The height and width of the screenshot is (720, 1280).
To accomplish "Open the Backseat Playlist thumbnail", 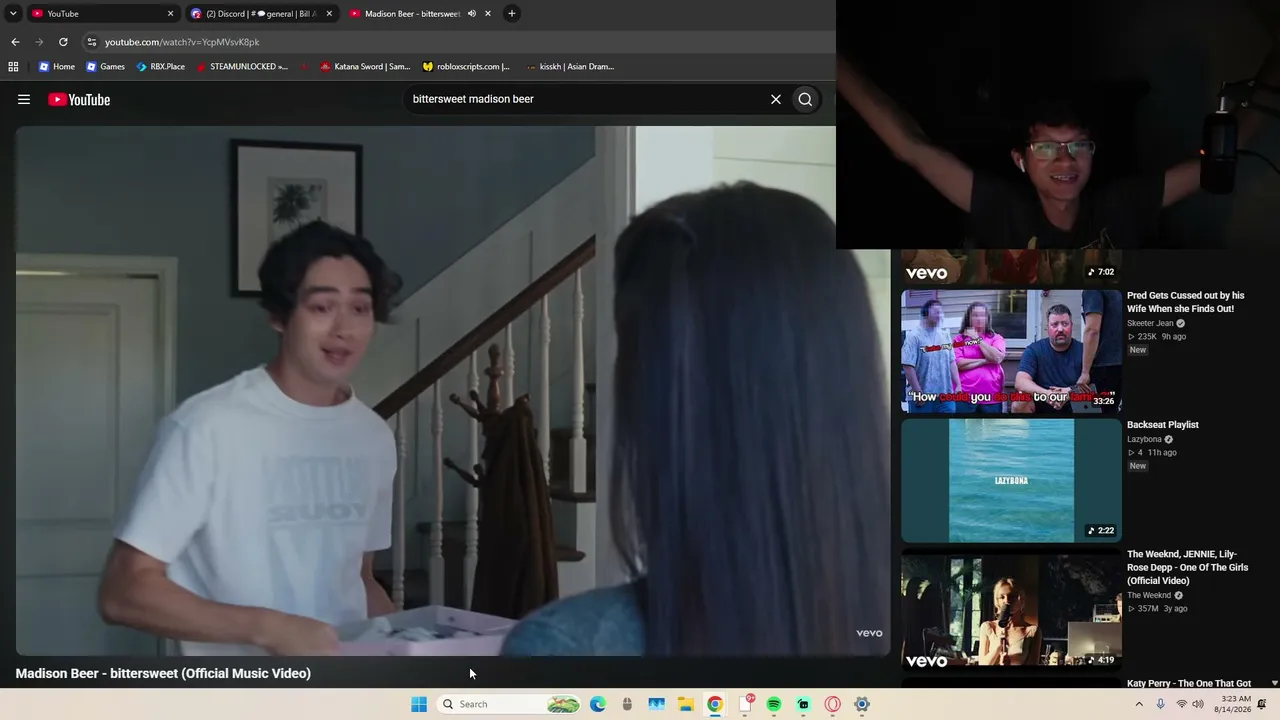I will coord(1011,480).
